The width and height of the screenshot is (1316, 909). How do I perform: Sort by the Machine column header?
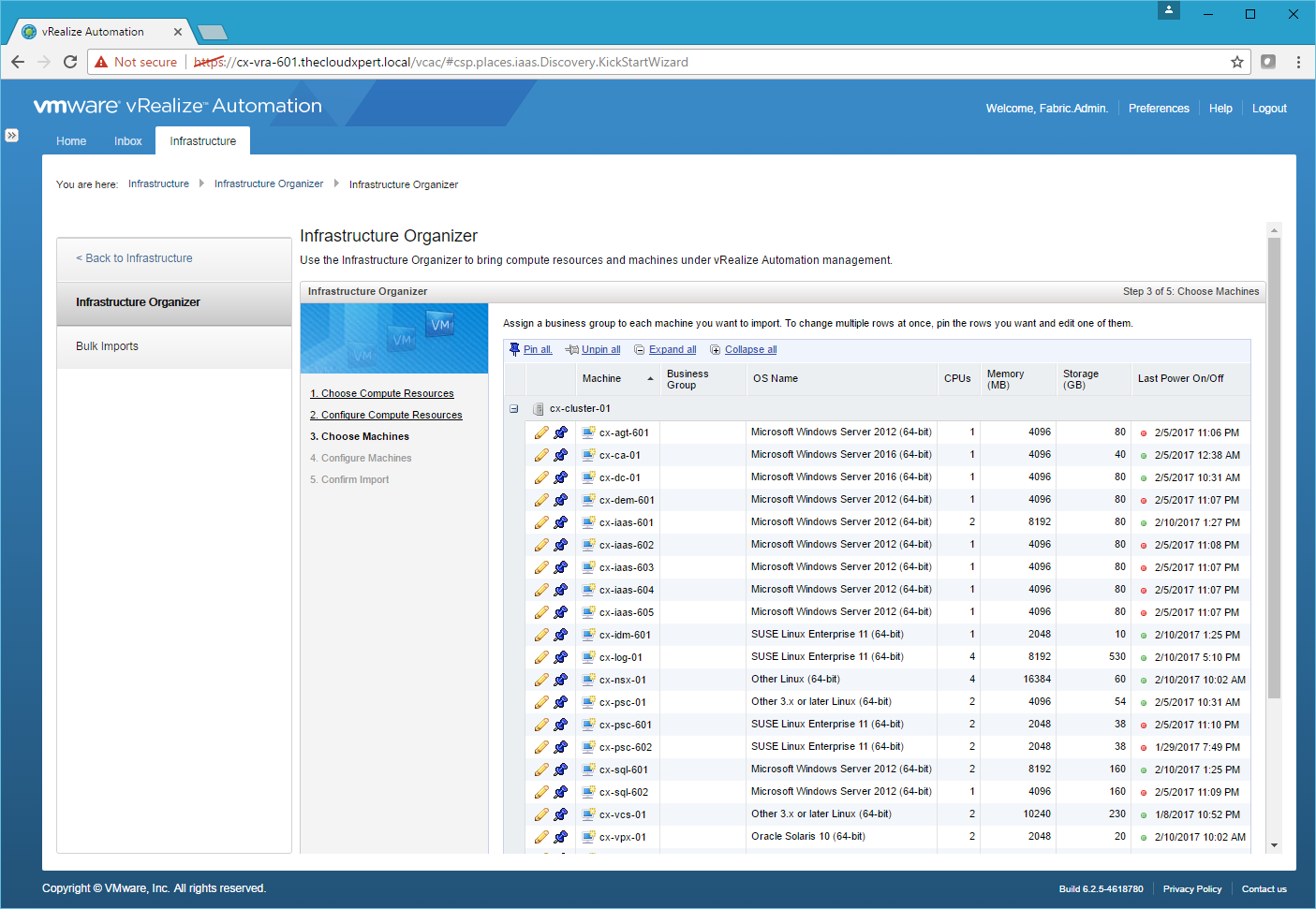[601, 378]
